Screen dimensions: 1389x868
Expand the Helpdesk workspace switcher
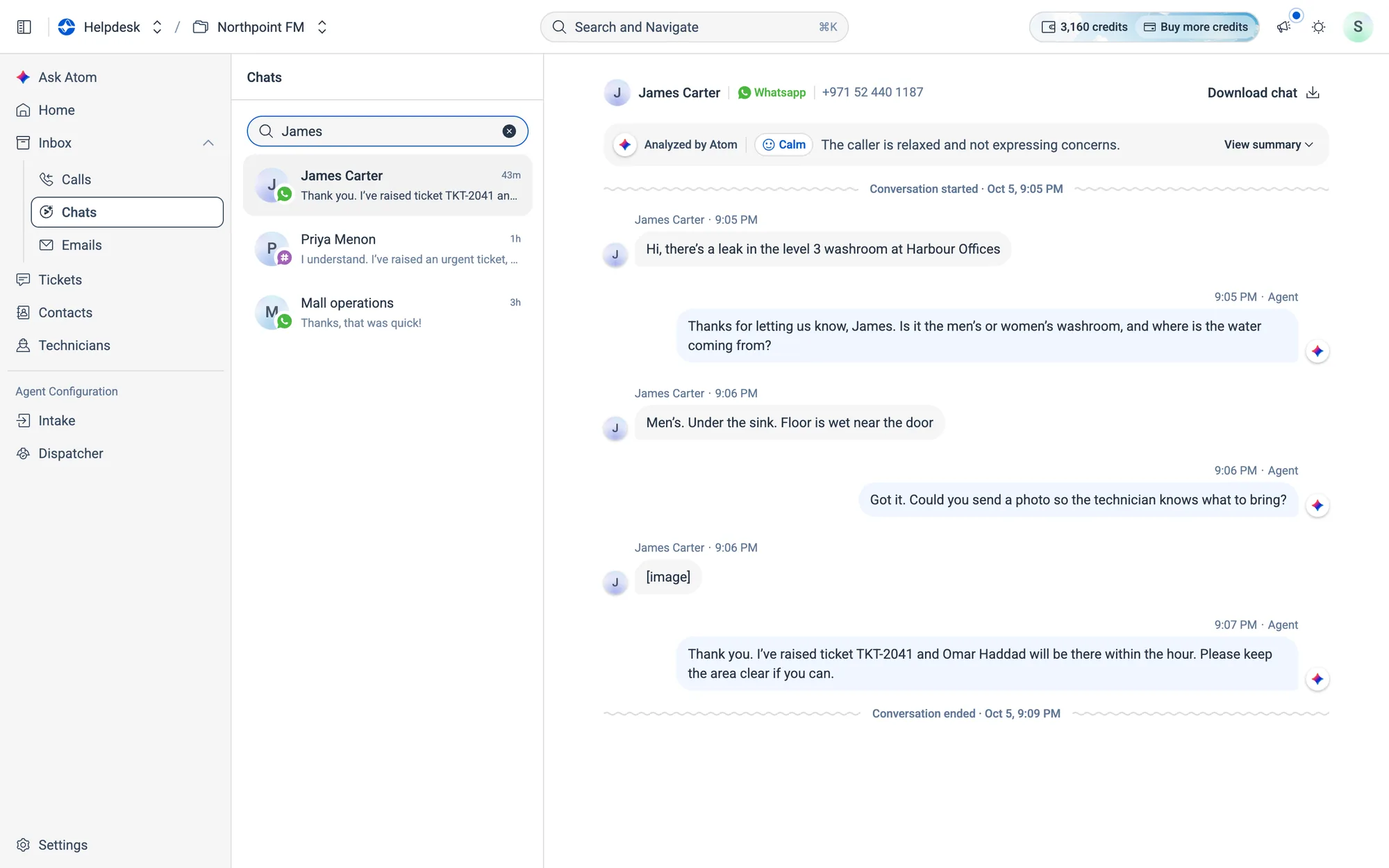click(157, 27)
